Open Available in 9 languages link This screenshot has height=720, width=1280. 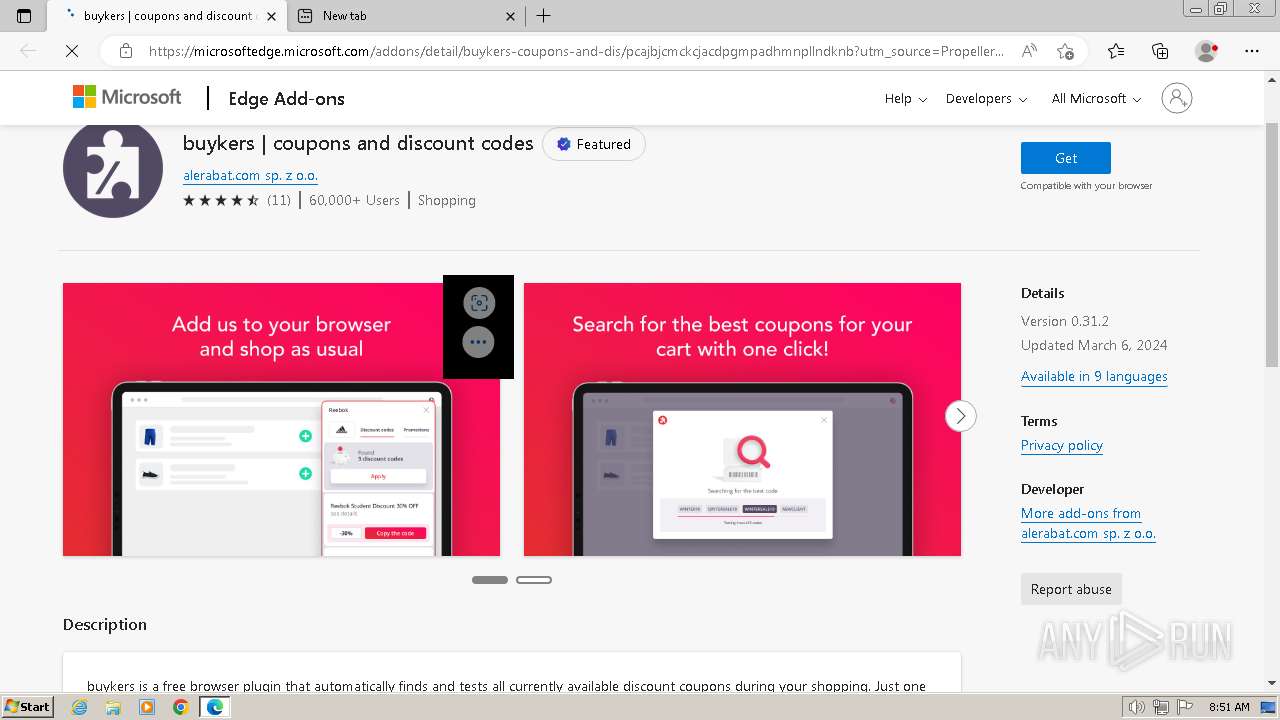(x=1094, y=376)
